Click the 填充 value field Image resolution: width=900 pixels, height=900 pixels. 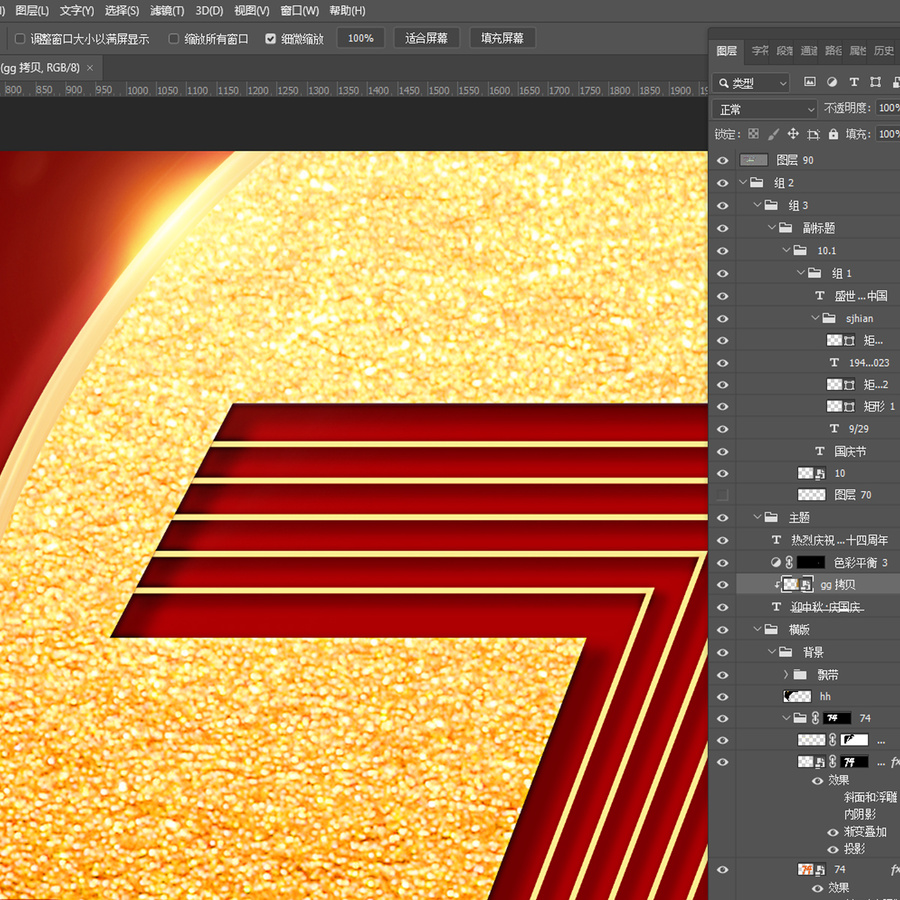888,134
